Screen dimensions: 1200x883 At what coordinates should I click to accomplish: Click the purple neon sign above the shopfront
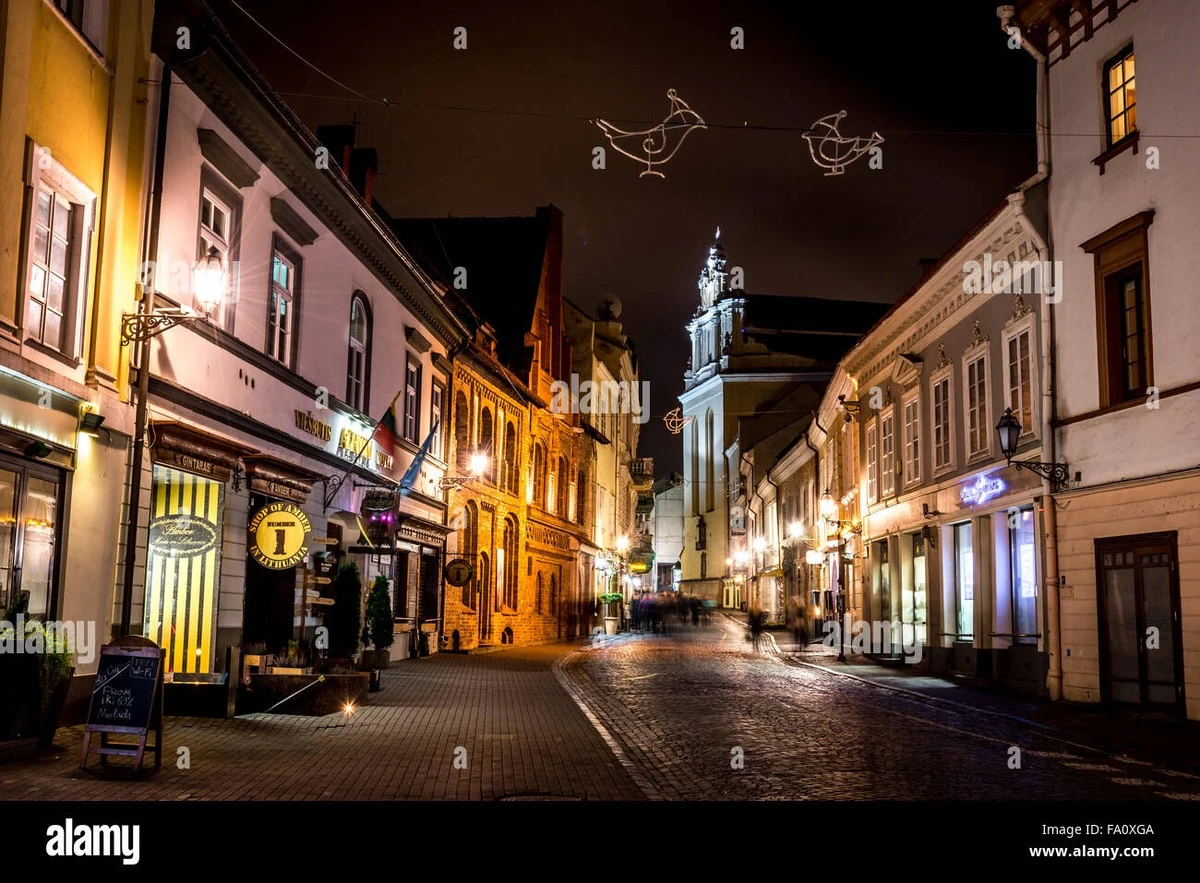981,490
